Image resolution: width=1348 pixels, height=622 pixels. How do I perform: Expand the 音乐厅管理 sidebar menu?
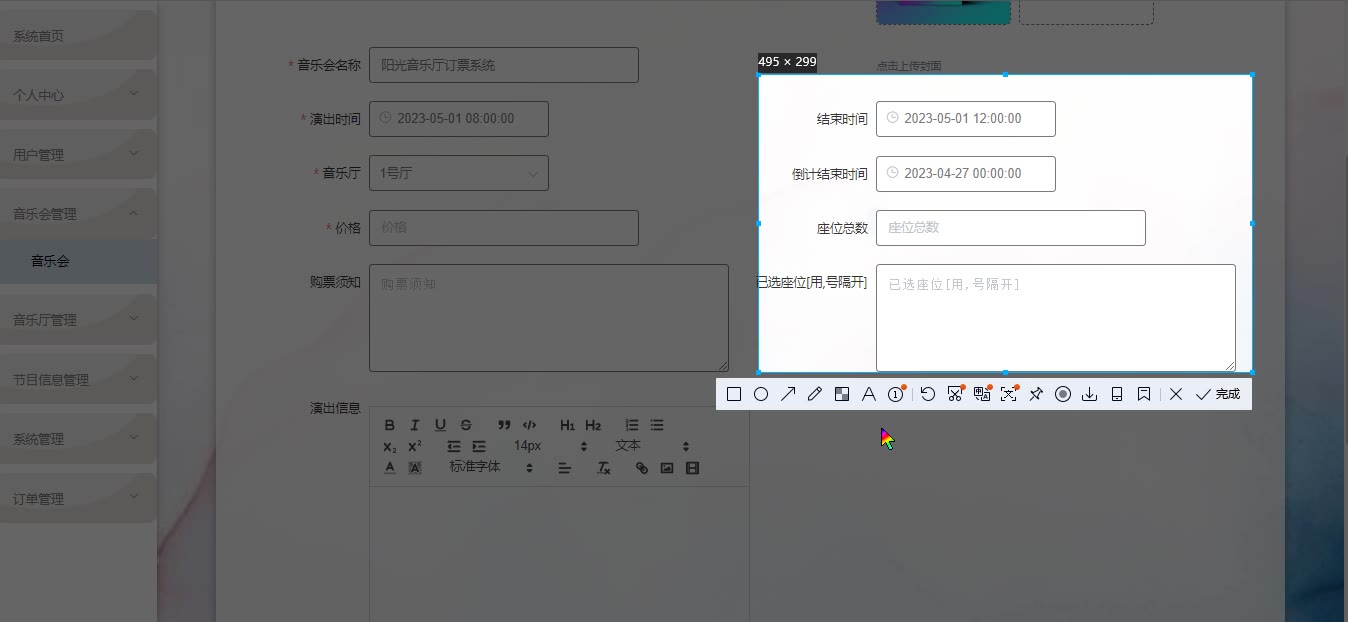(78, 320)
